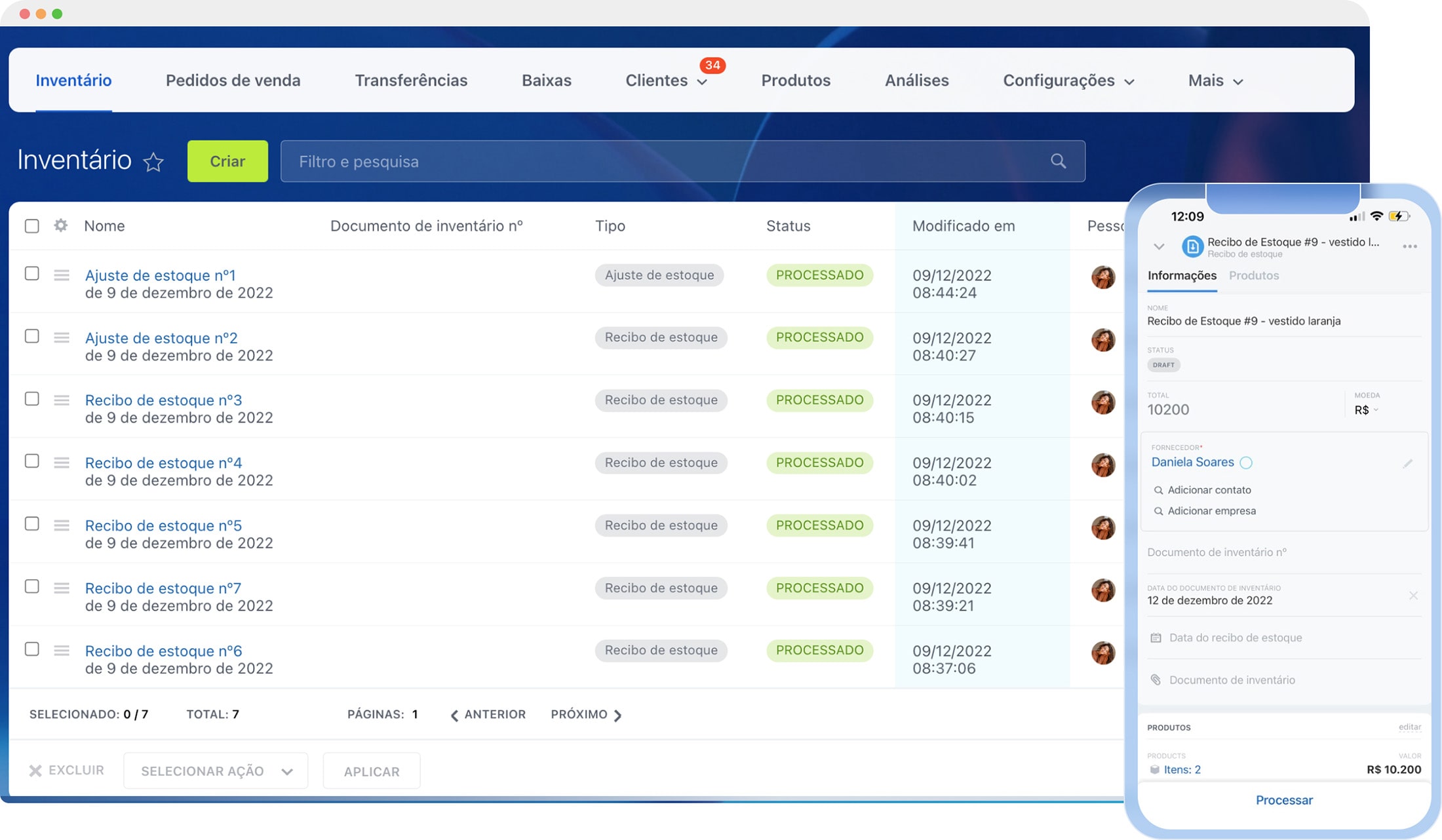Image resolution: width=1442 pixels, height=840 pixels.
Task: Edit supplier Daniela Soares via pencil icon
Action: coord(1407,463)
